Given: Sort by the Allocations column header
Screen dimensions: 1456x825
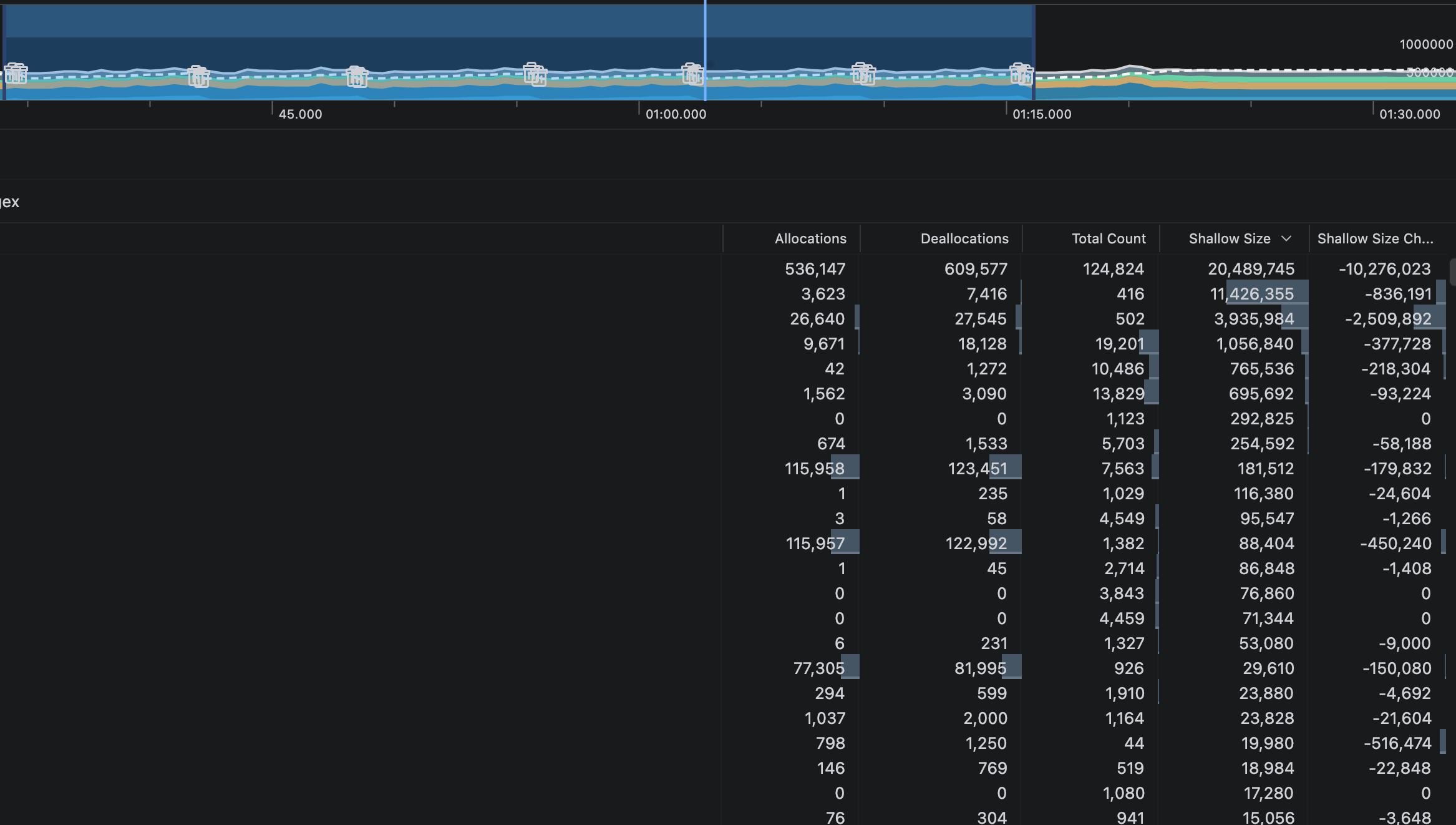Looking at the screenshot, I should 810,238.
